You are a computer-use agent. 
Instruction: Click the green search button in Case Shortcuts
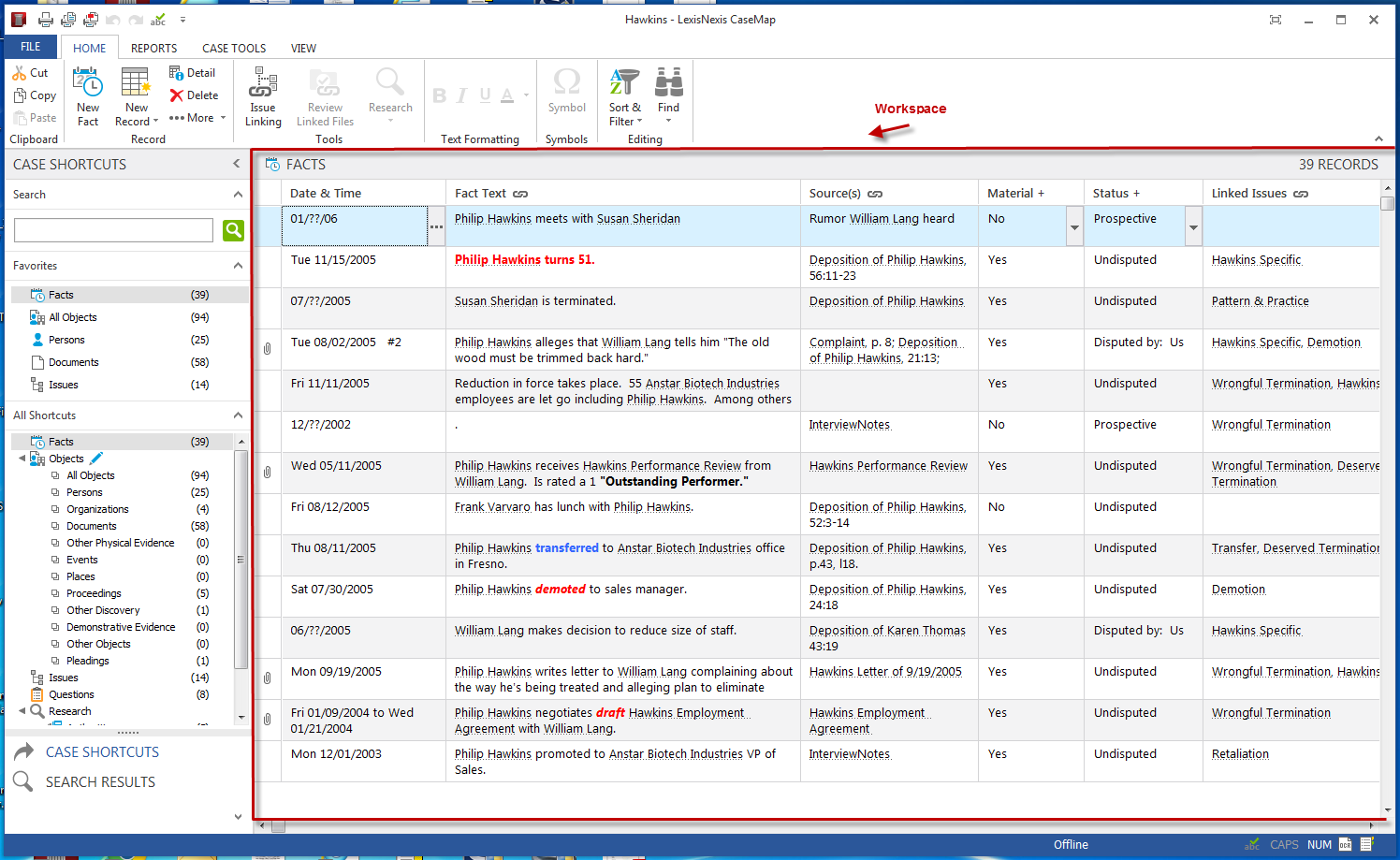(x=233, y=230)
